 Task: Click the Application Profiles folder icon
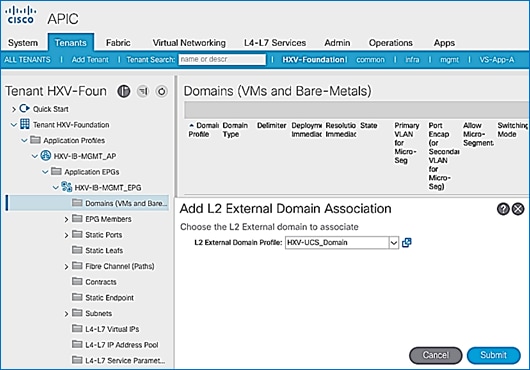click(35, 140)
